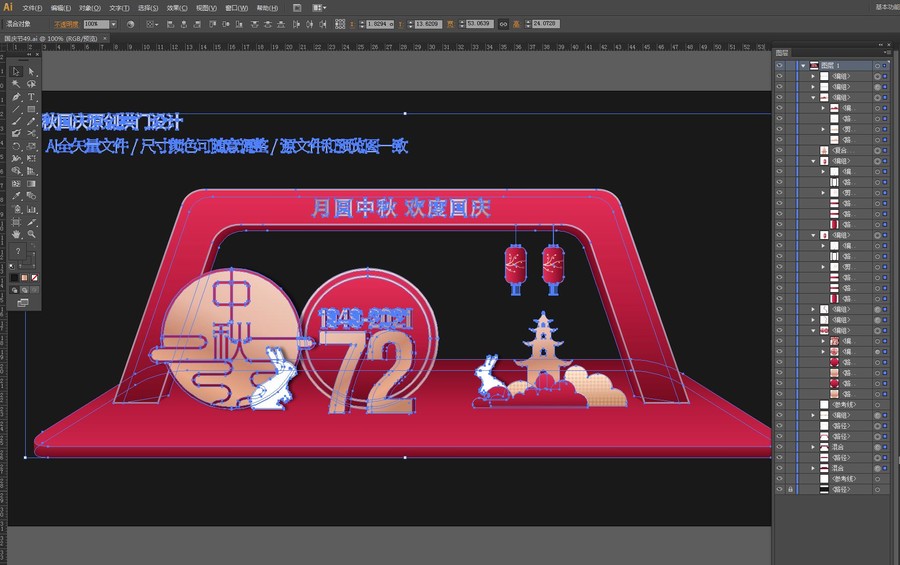Viewport: 900px width, 565px height.
Task: Hide 图层 1 with its eye icon
Action: 779,65
